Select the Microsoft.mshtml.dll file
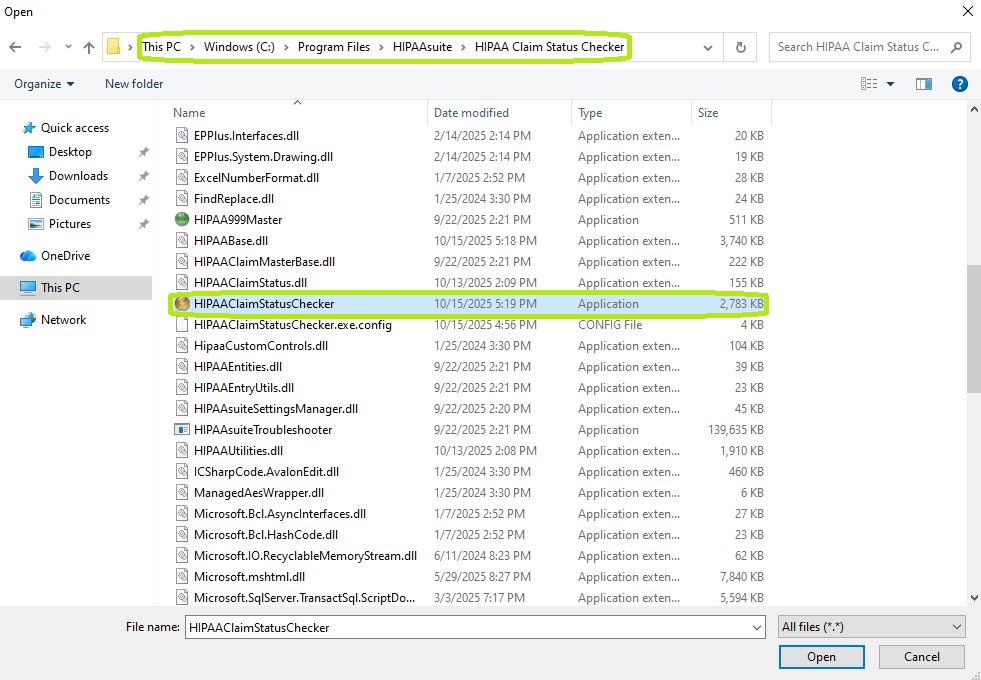 point(249,577)
